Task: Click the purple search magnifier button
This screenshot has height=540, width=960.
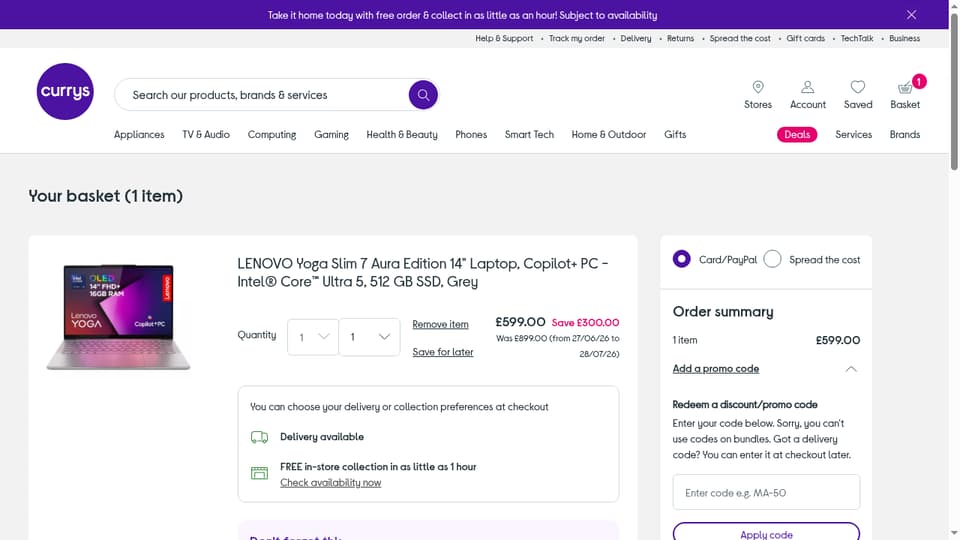Action: click(423, 95)
